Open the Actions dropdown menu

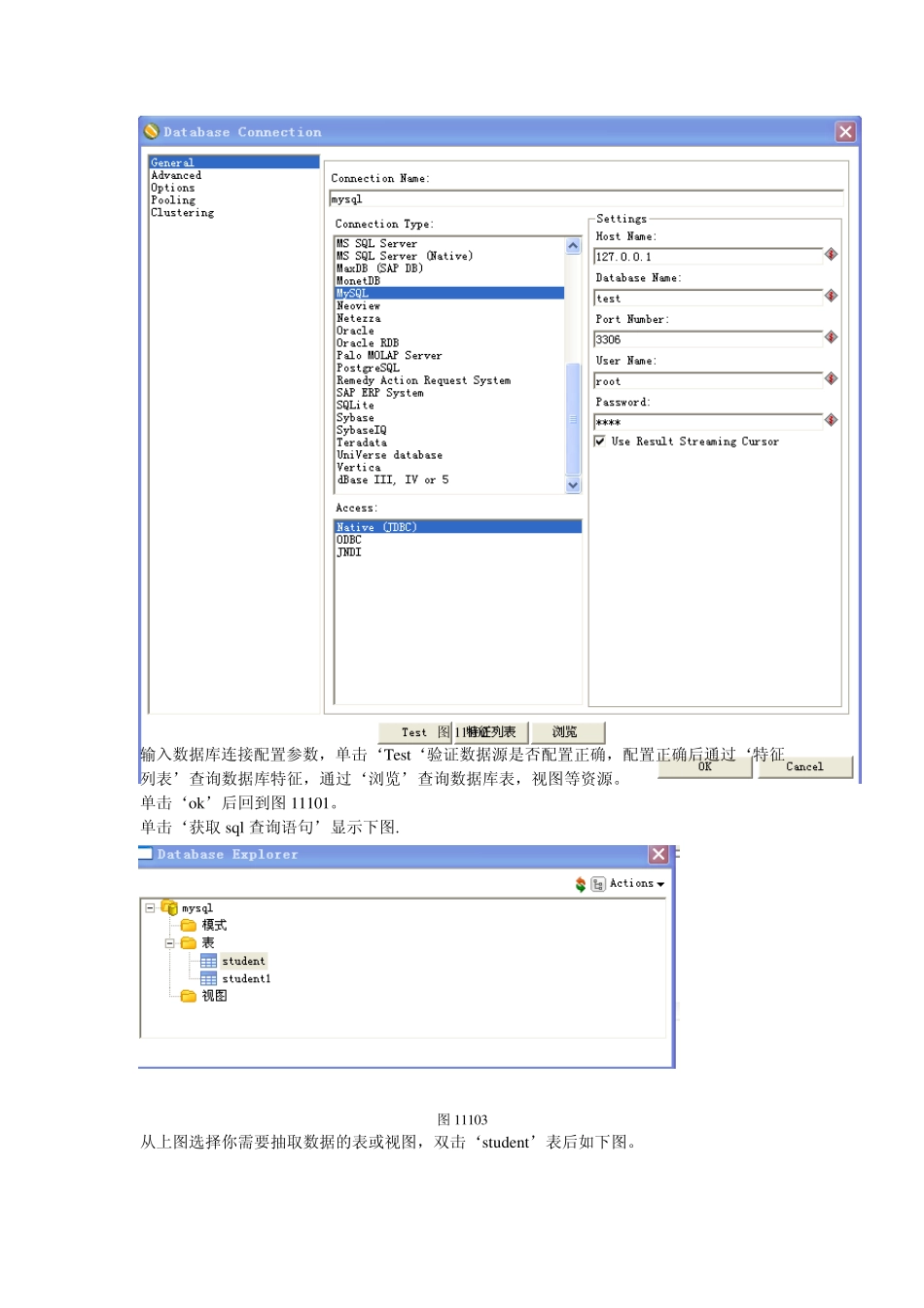pos(636,884)
